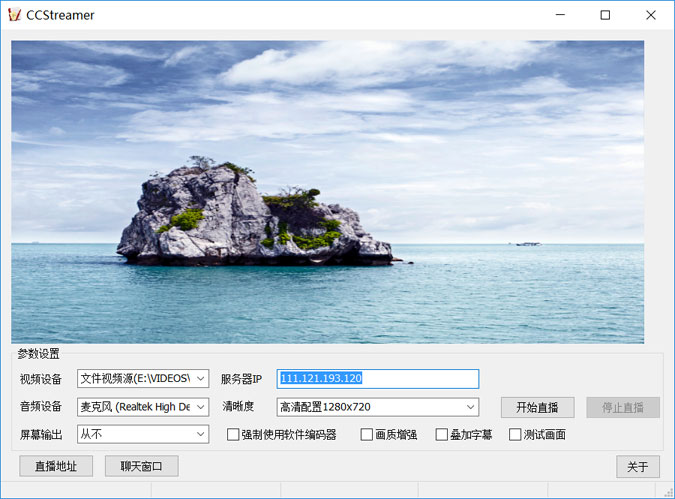Minimize the CCStreamer window
675x499 pixels.
point(560,15)
